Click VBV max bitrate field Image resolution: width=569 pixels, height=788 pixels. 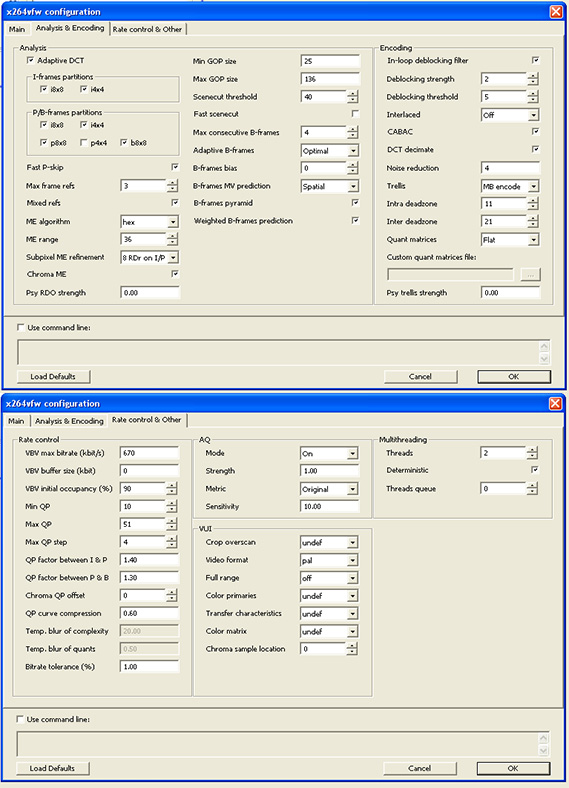coord(149,453)
